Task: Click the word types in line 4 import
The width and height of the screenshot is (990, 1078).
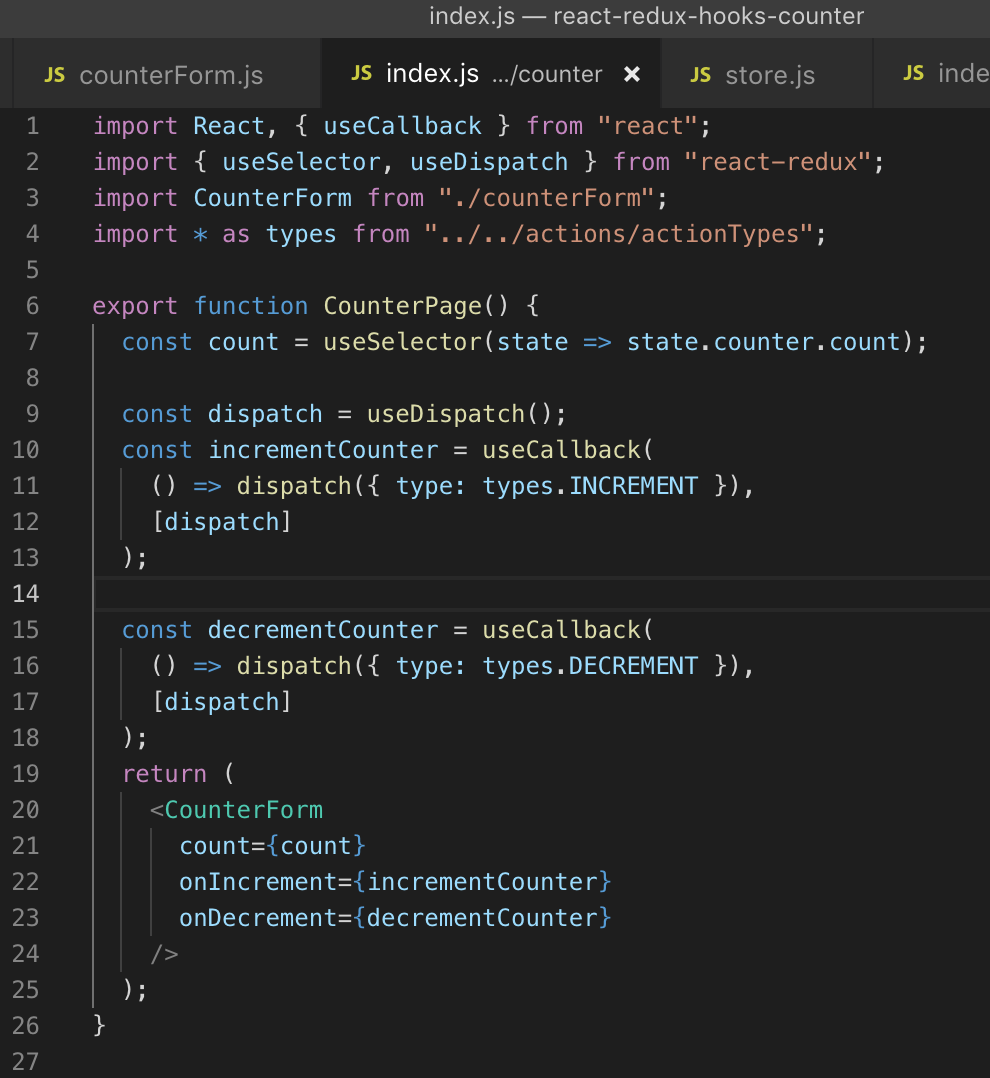Action: pos(301,234)
